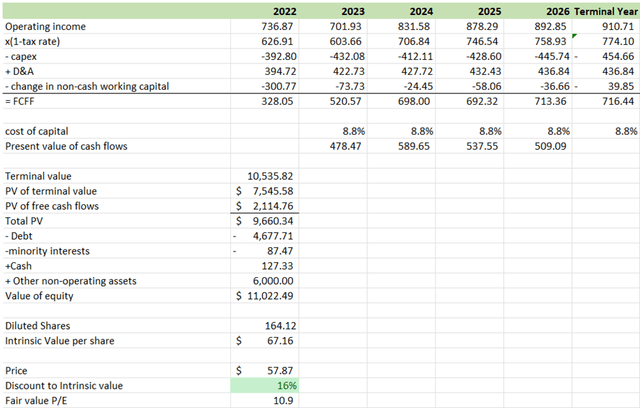Select the green highlighted 16% cell

(264, 386)
